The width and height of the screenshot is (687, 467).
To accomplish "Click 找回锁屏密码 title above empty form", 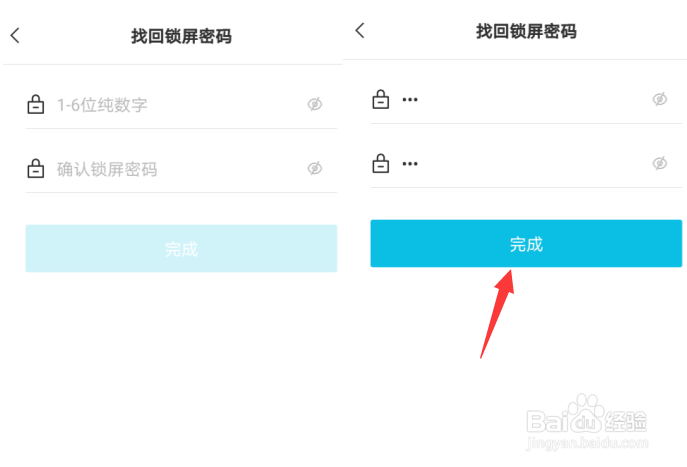I will coord(181,36).
